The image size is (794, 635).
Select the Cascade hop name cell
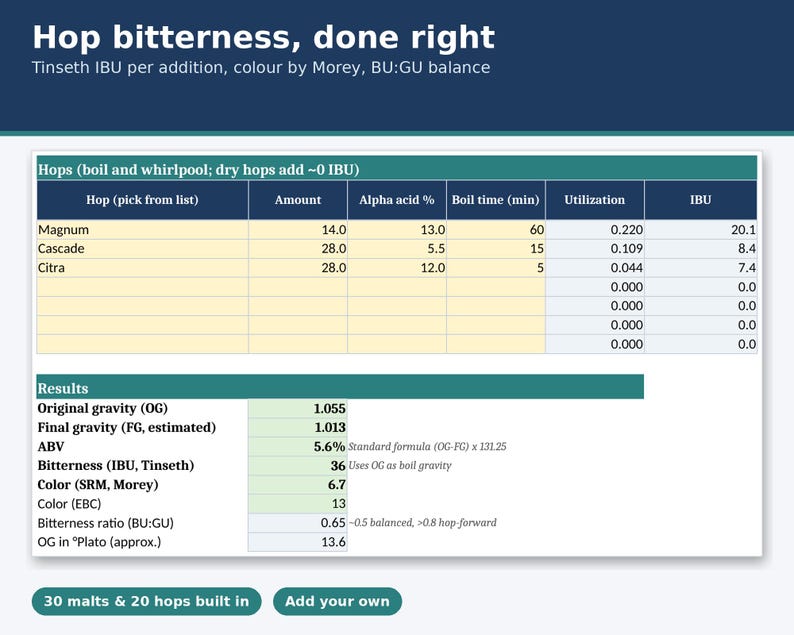pyautogui.click(x=143, y=249)
